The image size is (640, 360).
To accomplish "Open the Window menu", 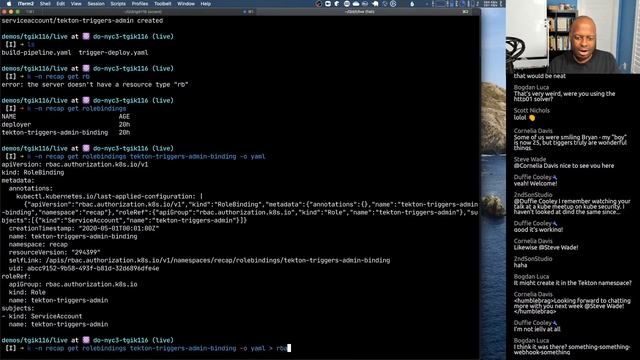I will [186, 4].
